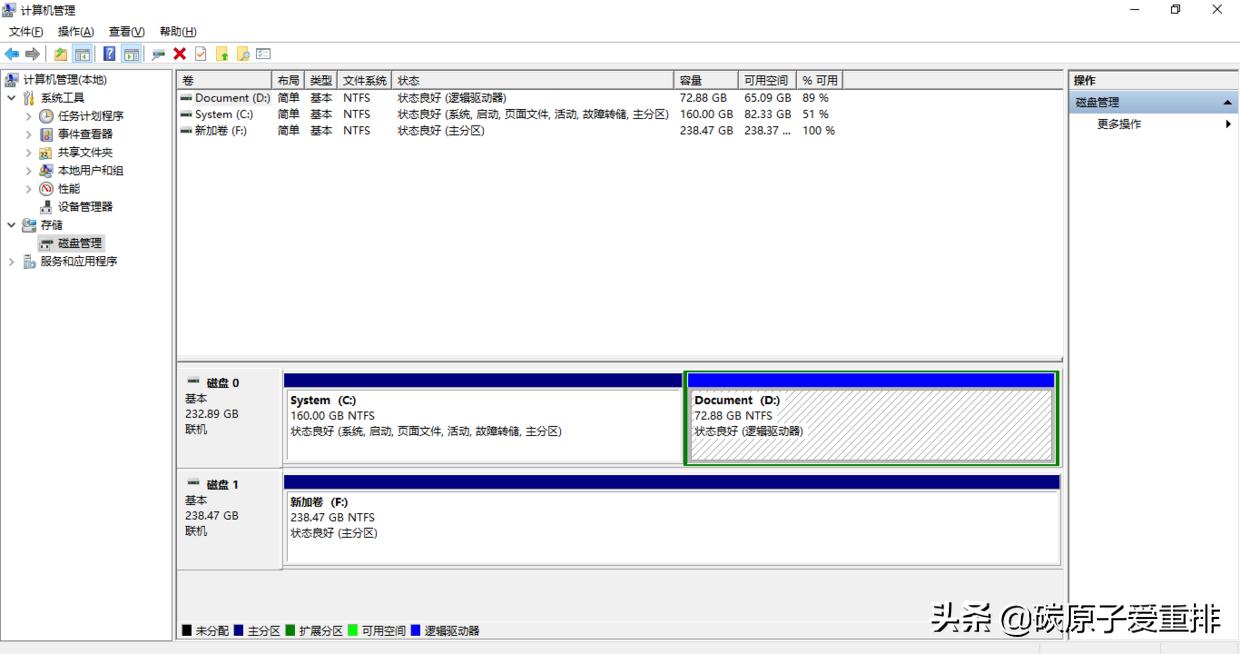
Task: Click the 事件查看器 tree icon
Action: pyautogui.click(x=46, y=134)
